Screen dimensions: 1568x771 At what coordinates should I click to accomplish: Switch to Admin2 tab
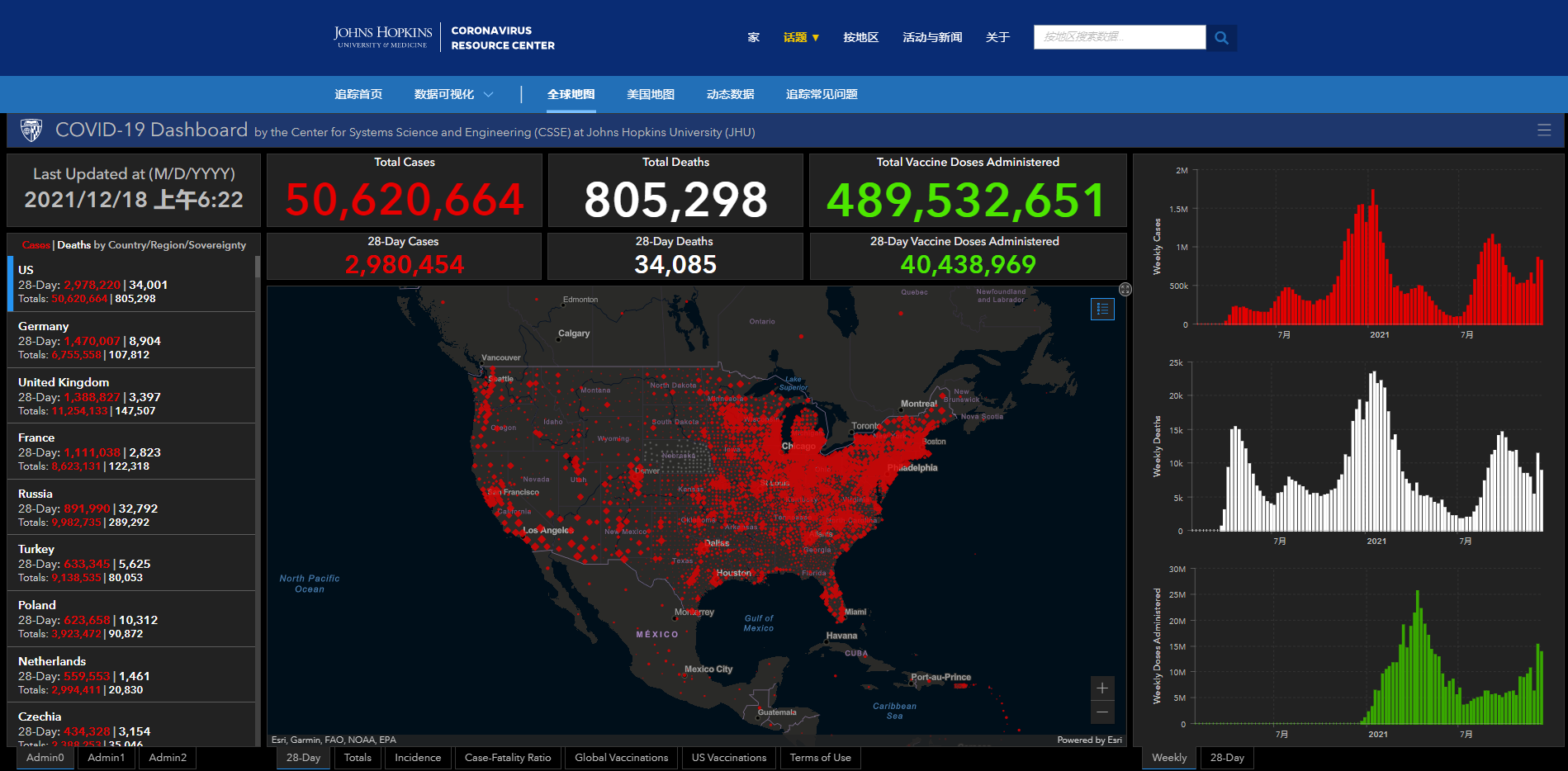(x=168, y=758)
